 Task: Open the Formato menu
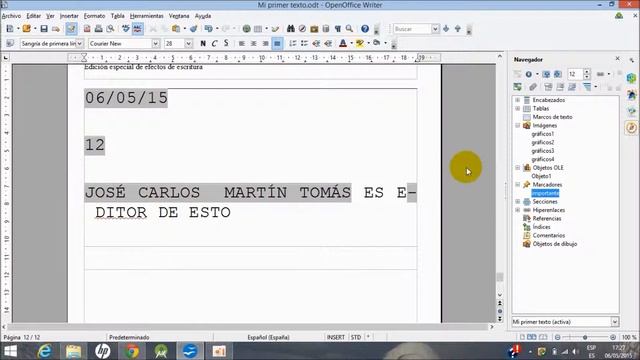click(x=94, y=16)
